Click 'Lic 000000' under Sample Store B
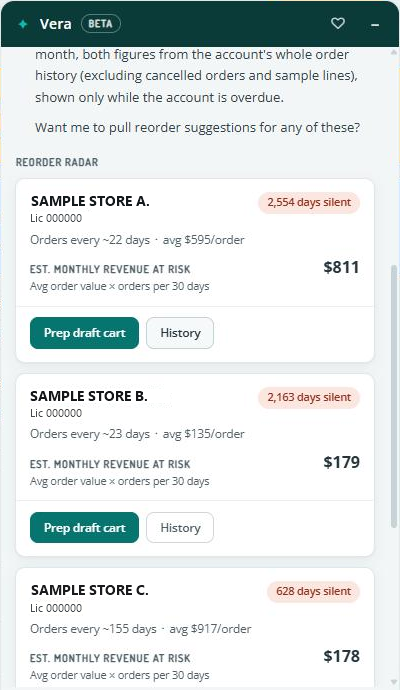This screenshot has width=400, height=690. pyautogui.click(x=56, y=413)
